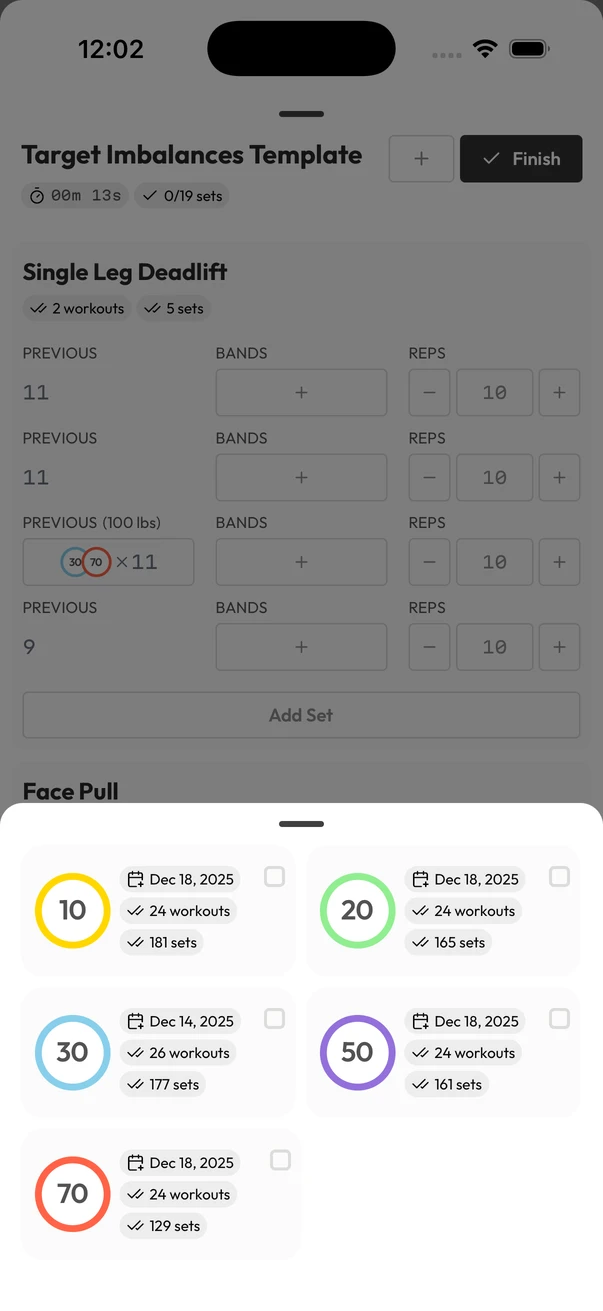603x1311 pixels.
Task: Enable the 30 band checkbox
Action: 274,1018
